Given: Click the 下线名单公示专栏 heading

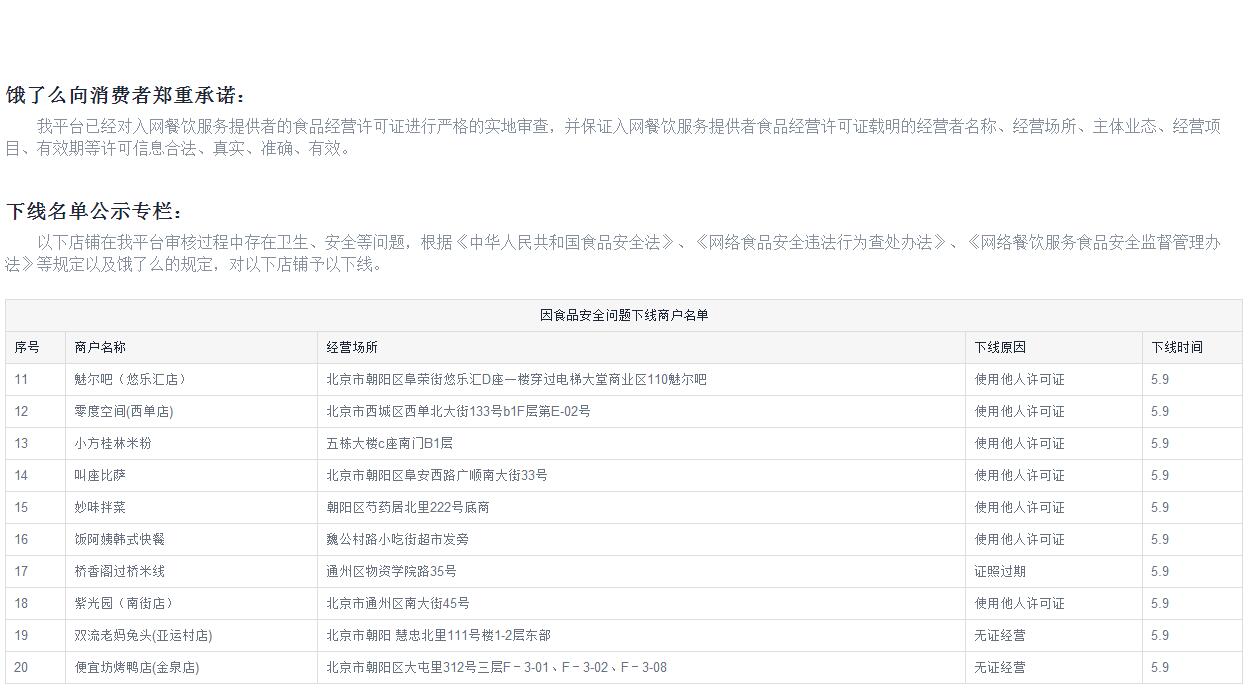Looking at the screenshot, I should 94,212.
